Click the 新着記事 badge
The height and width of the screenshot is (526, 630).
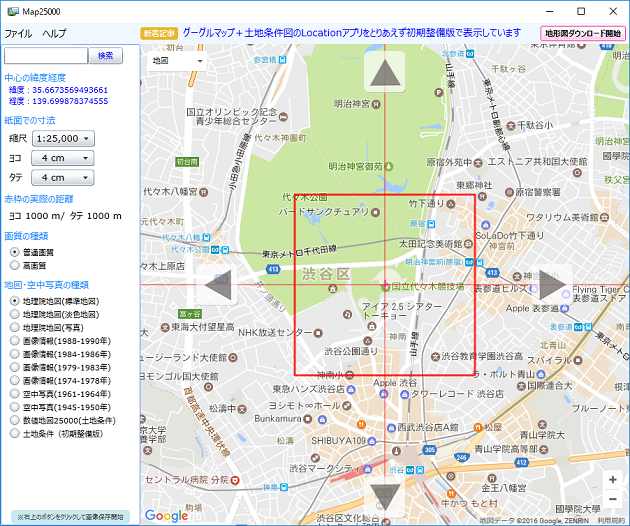tap(159, 33)
